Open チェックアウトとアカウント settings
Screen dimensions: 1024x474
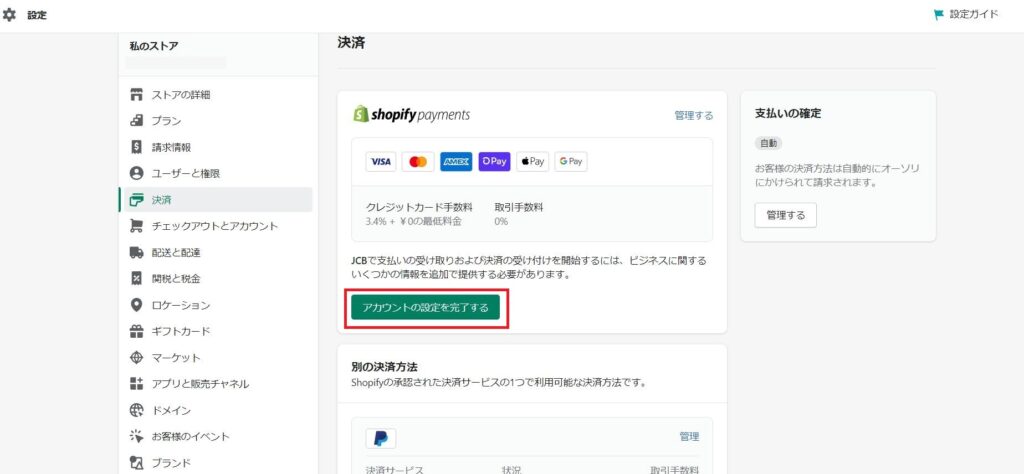pos(216,226)
